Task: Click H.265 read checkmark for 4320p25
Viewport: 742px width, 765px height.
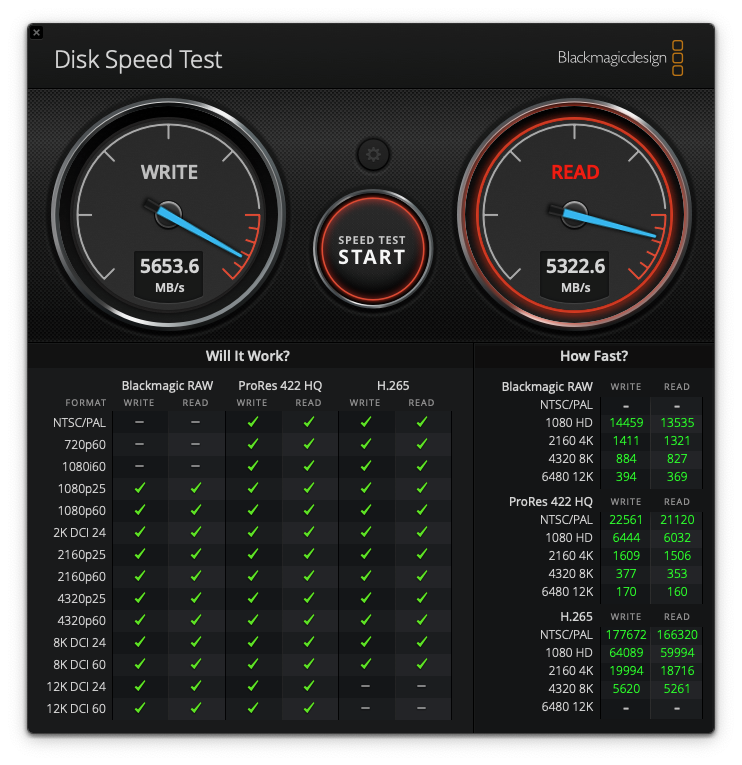Action: coord(422,598)
